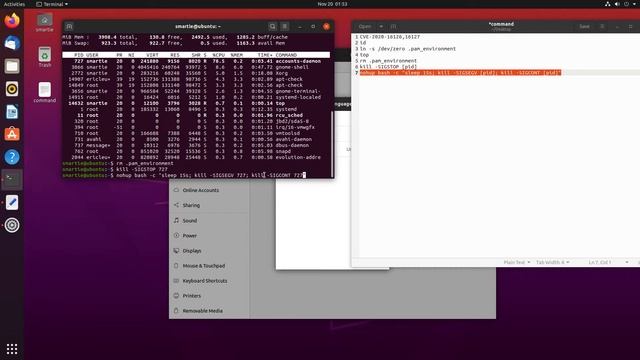Launch Thunderbird mail from the dock
The width and height of the screenshot is (640, 360).
tap(12, 43)
